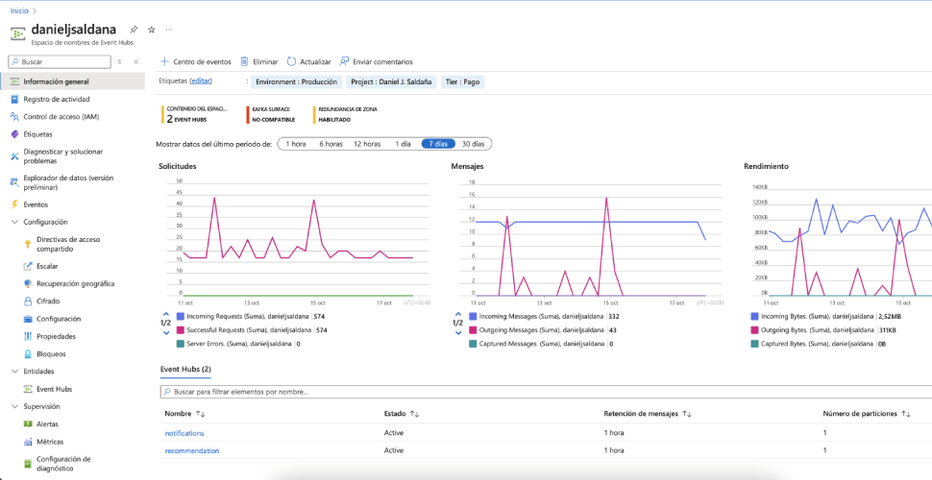The width and height of the screenshot is (932, 480).
Task: Go to previous legend page in Solicitudes chart
Action: (x=166, y=314)
